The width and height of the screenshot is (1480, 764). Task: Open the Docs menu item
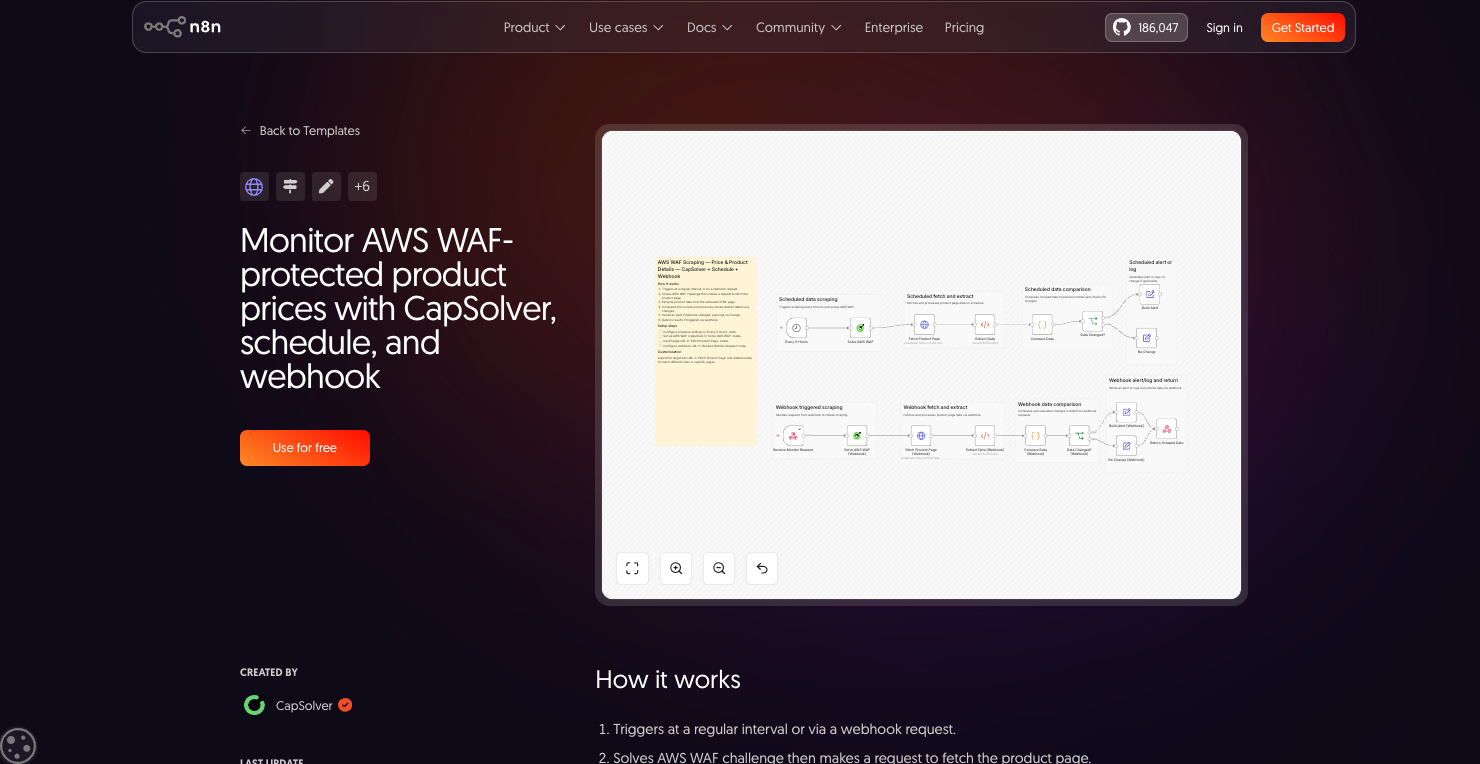tap(709, 27)
